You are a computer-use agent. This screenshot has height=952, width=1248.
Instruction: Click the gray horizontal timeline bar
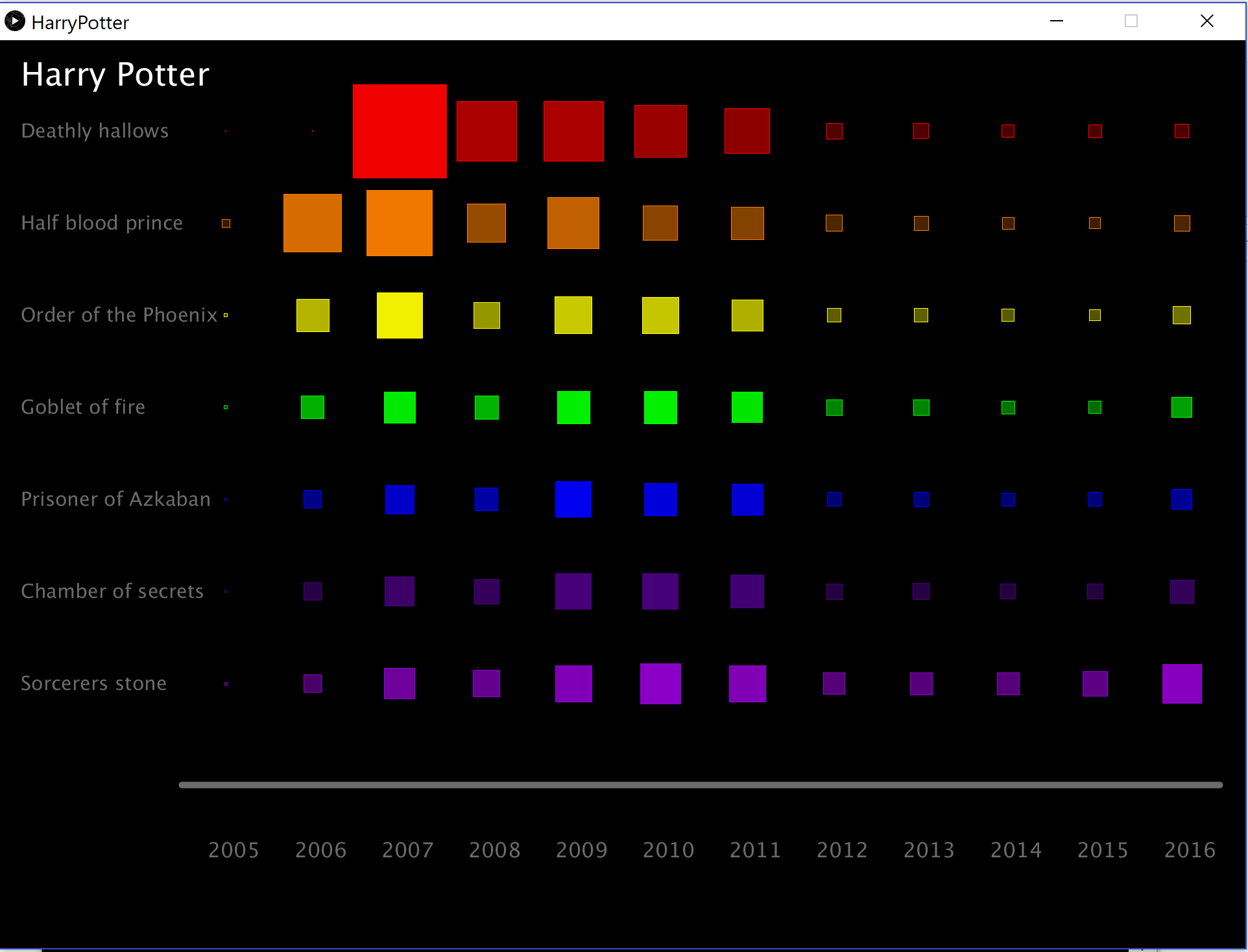click(x=701, y=785)
